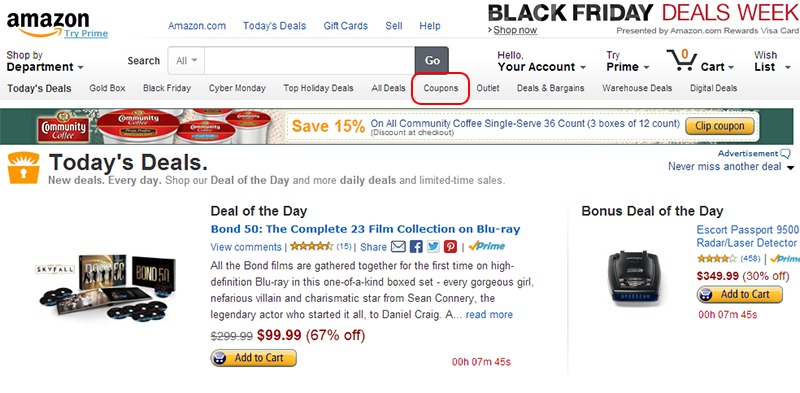Add Bond 50 collection to cart
This screenshot has width=800, height=393.
pyautogui.click(x=254, y=358)
